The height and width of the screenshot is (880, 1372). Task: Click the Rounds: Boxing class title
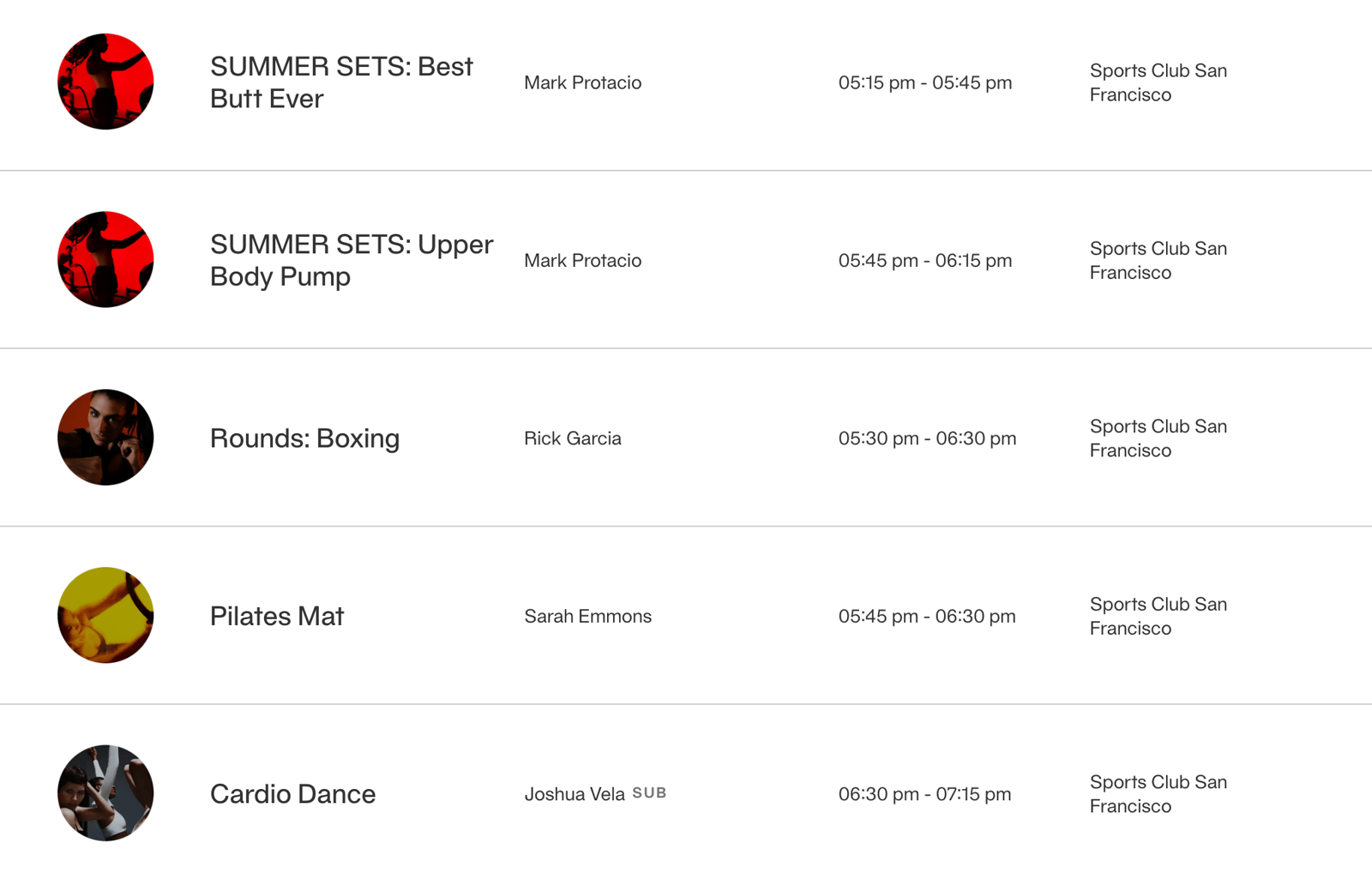pyautogui.click(x=304, y=438)
